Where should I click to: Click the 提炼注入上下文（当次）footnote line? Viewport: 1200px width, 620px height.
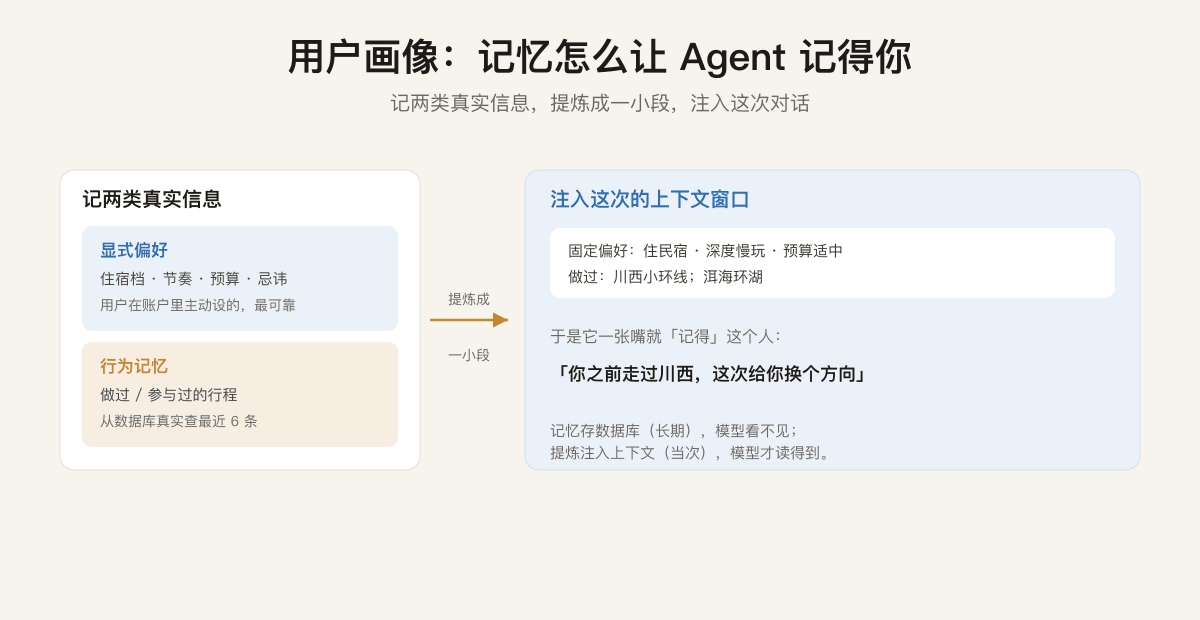[691, 452]
